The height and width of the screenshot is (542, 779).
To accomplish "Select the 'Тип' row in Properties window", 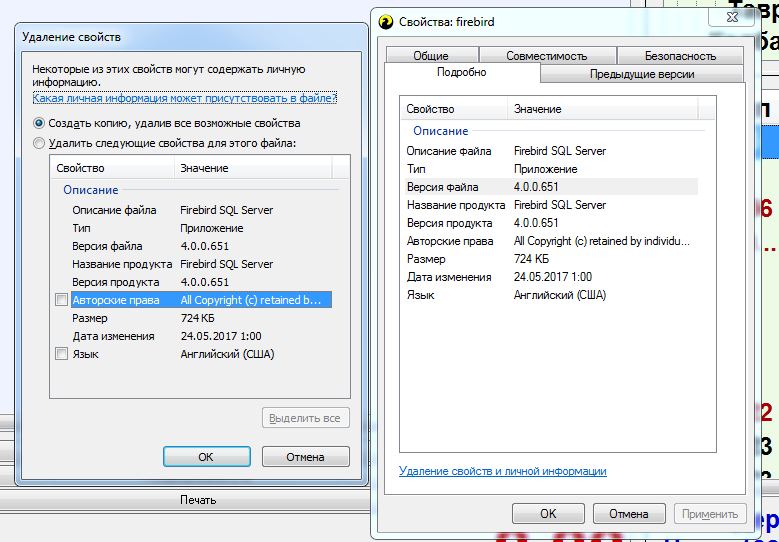I will [551, 169].
